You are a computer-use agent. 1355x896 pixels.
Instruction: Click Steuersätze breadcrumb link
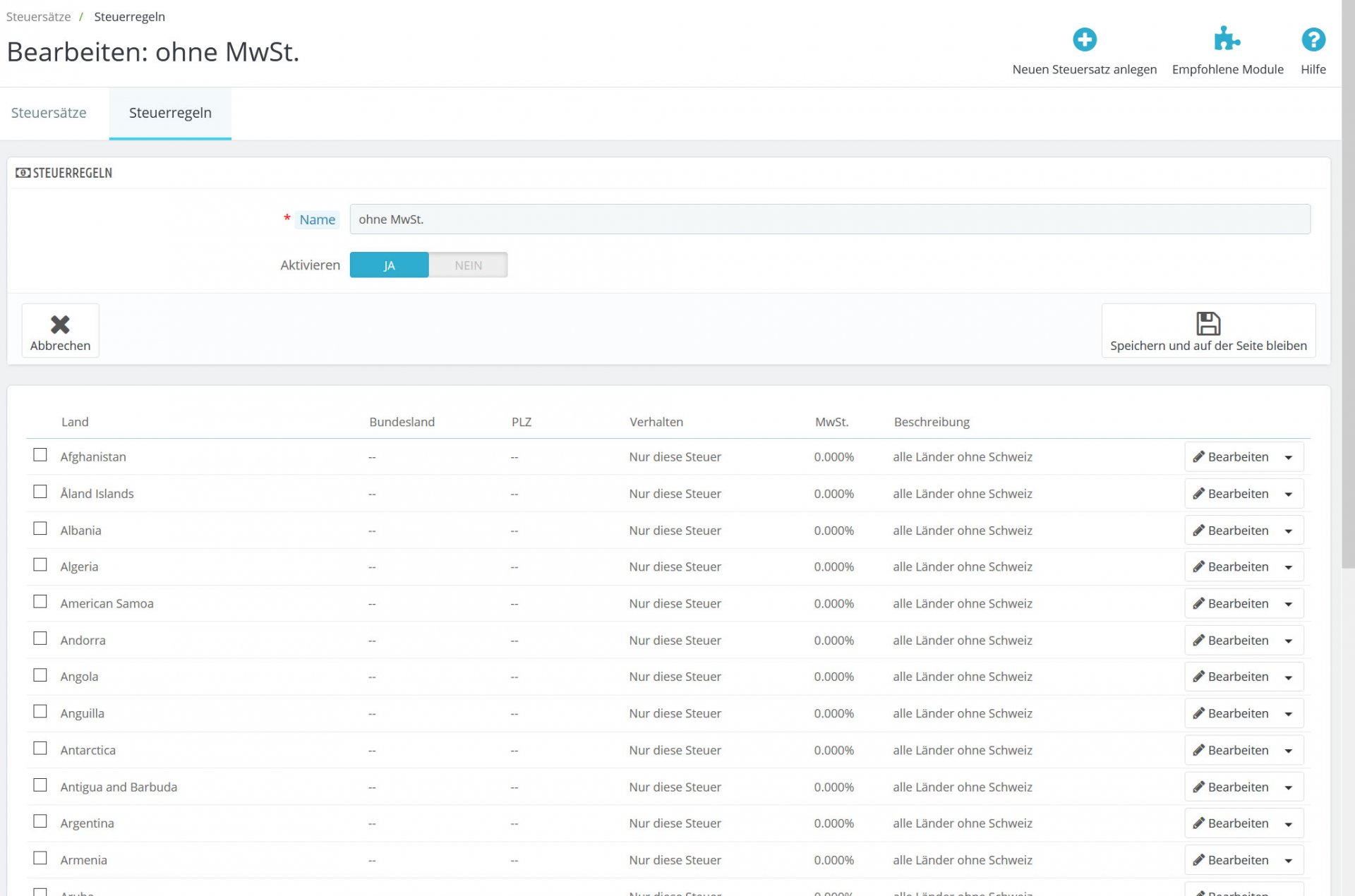coord(38,17)
